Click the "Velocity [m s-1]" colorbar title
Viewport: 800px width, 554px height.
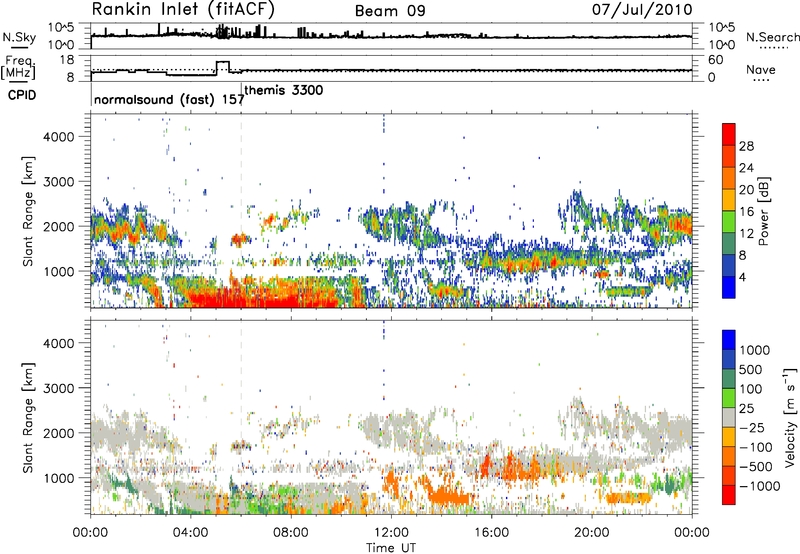point(790,417)
